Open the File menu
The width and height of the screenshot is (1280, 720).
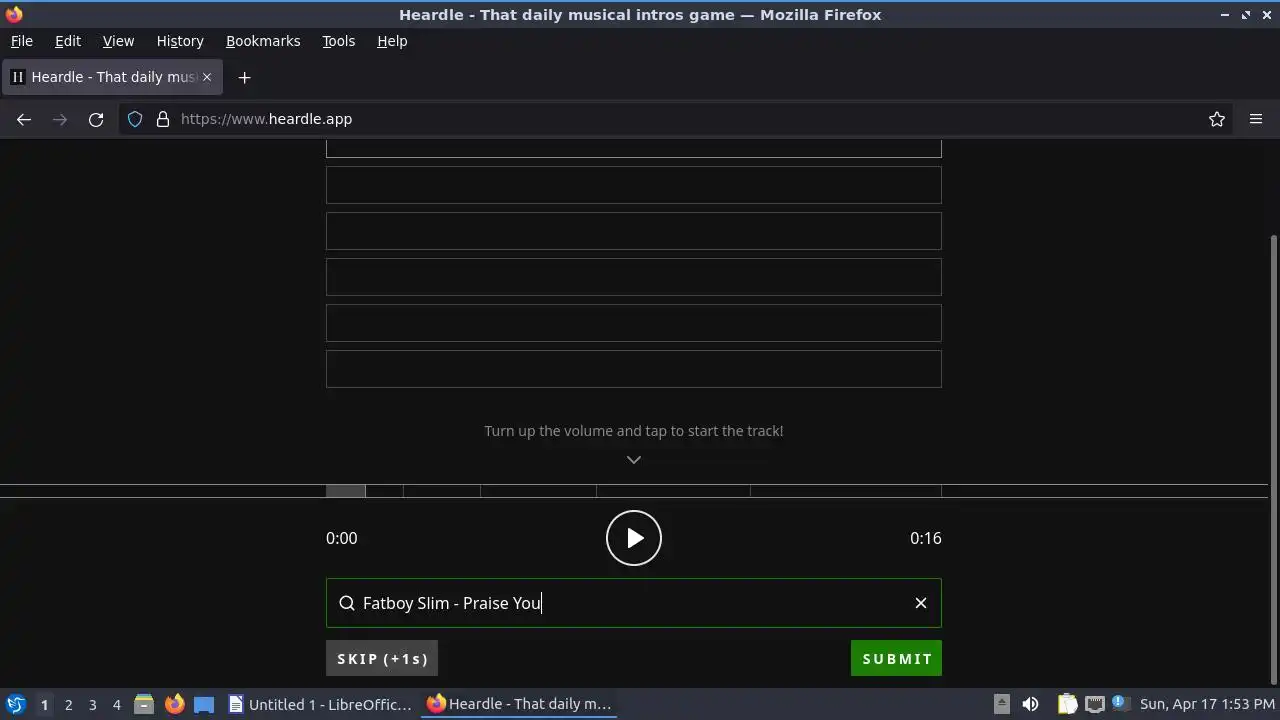pyautogui.click(x=21, y=41)
